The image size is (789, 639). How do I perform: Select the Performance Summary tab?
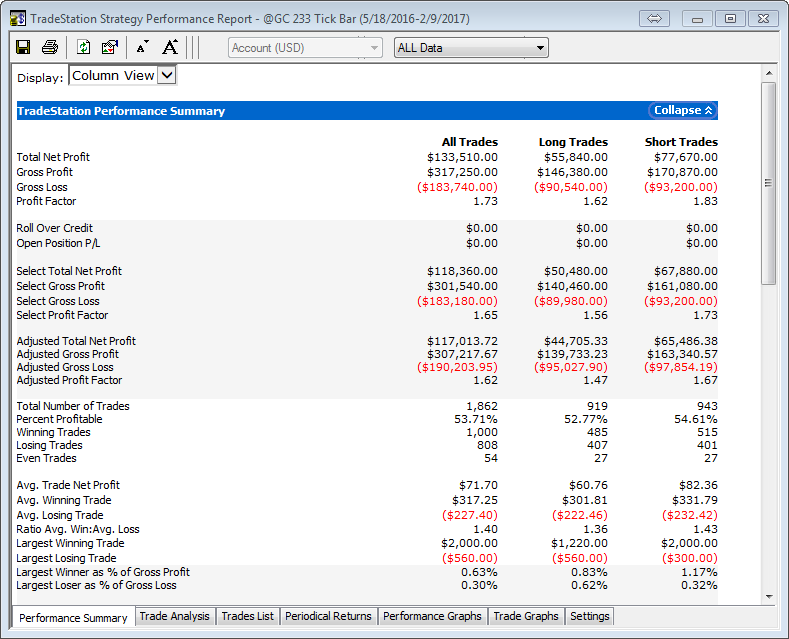coord(73,618)
